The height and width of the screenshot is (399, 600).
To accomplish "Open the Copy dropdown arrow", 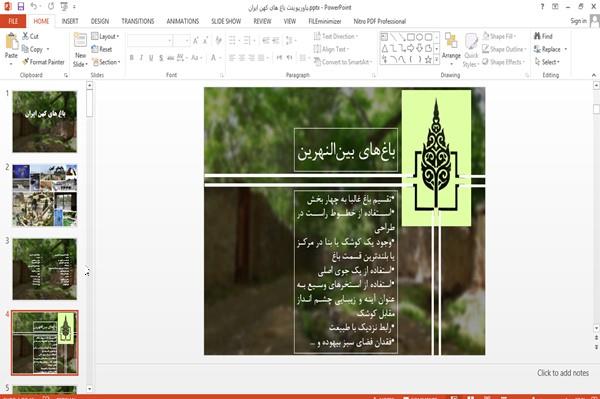I will pyautogui.click(x=48, y=49).
